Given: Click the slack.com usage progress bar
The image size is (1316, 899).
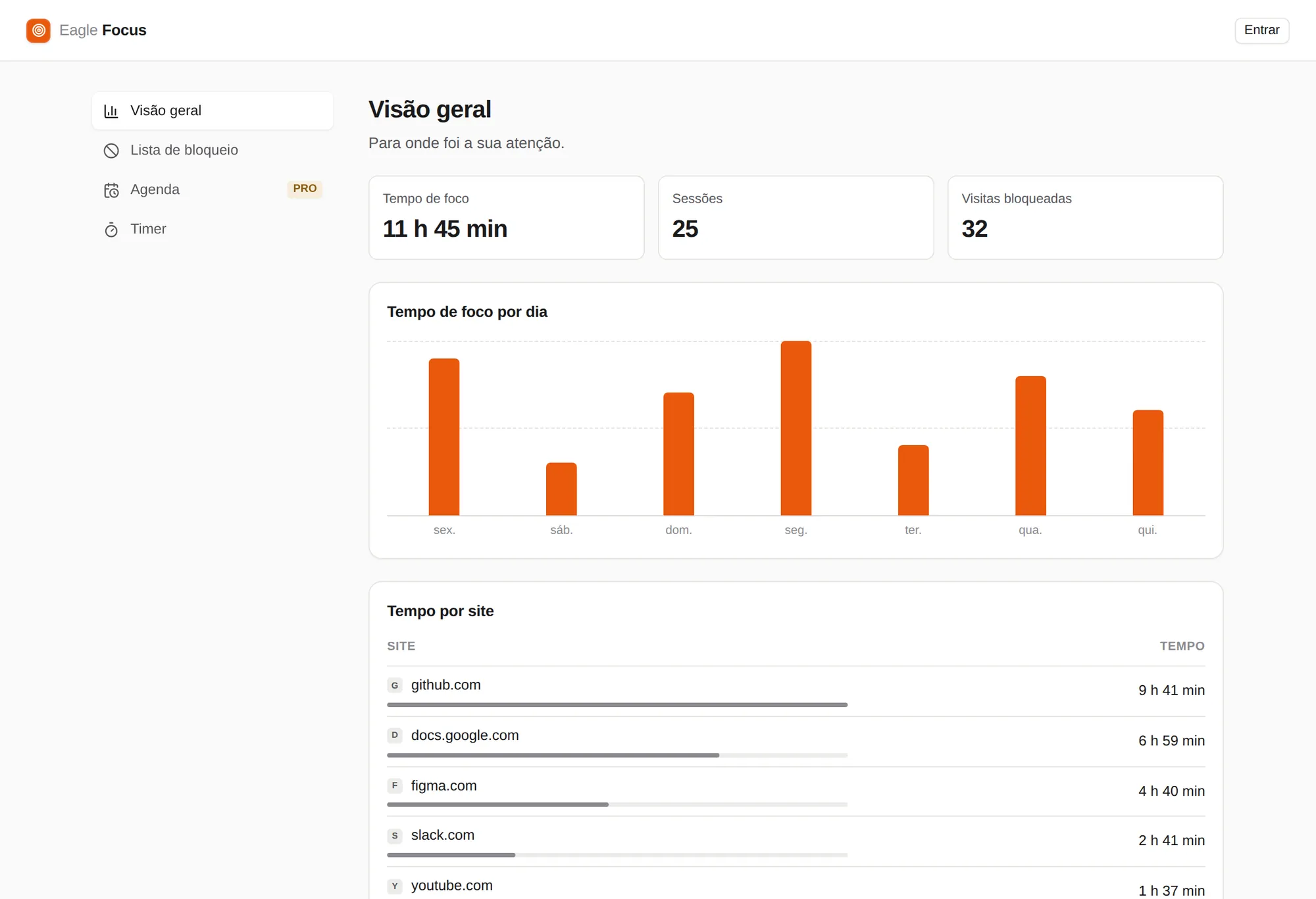Looking at the screenshot, I should (x=617, y=855).
